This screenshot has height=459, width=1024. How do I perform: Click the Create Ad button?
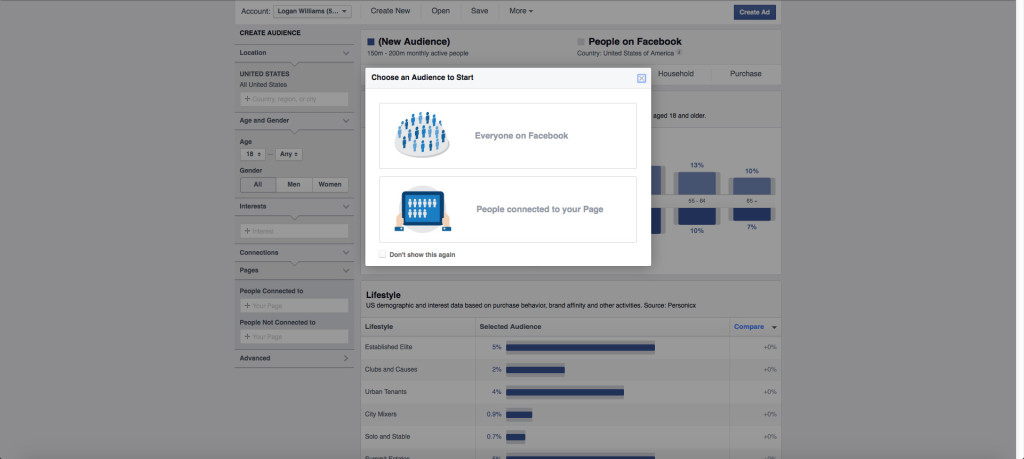(x=754, y=12)
